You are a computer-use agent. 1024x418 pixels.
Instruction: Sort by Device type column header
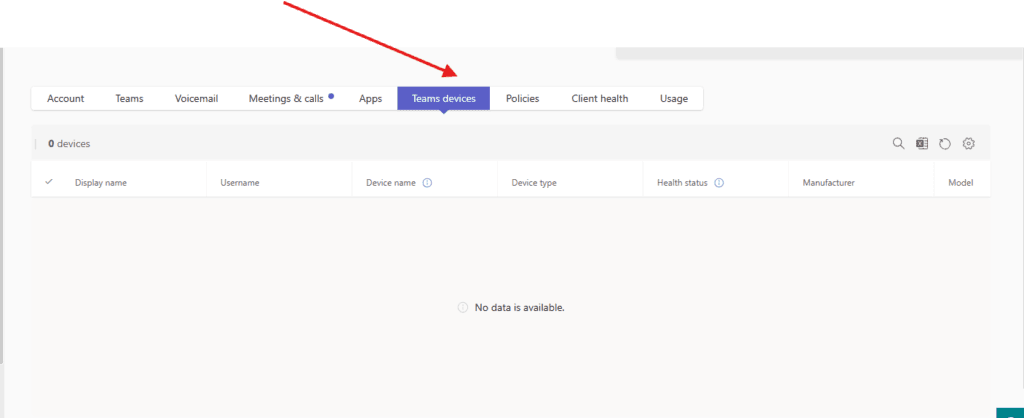pyautogui.click(x=534, y=183)
